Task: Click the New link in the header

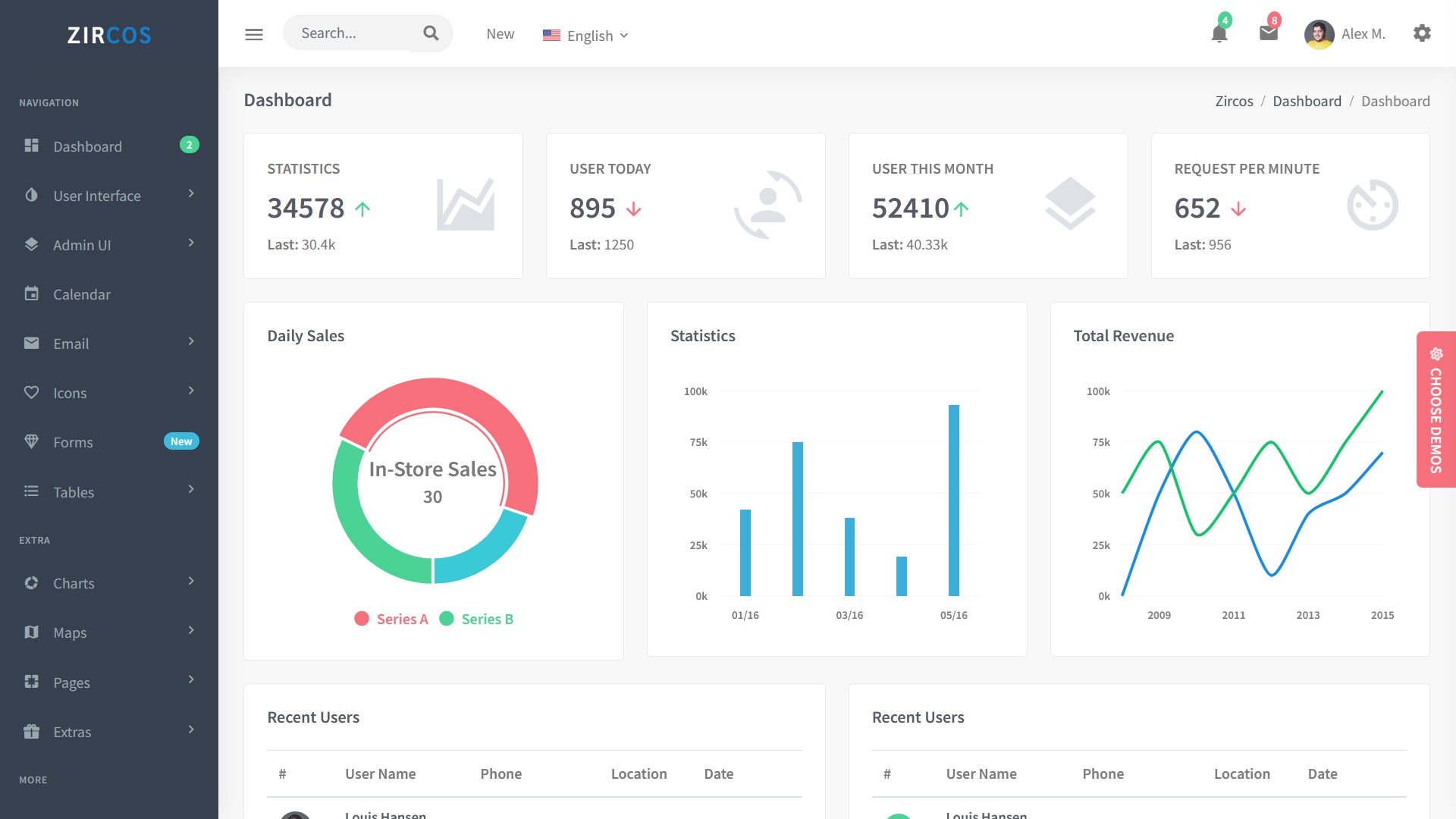Action: tap(500, 33)
